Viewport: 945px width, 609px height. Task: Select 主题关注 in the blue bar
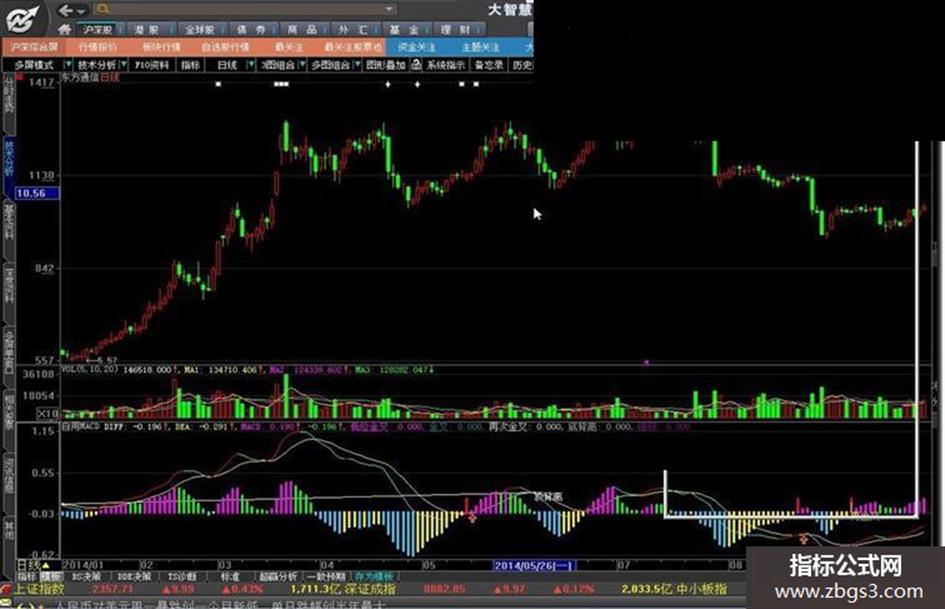480,46
